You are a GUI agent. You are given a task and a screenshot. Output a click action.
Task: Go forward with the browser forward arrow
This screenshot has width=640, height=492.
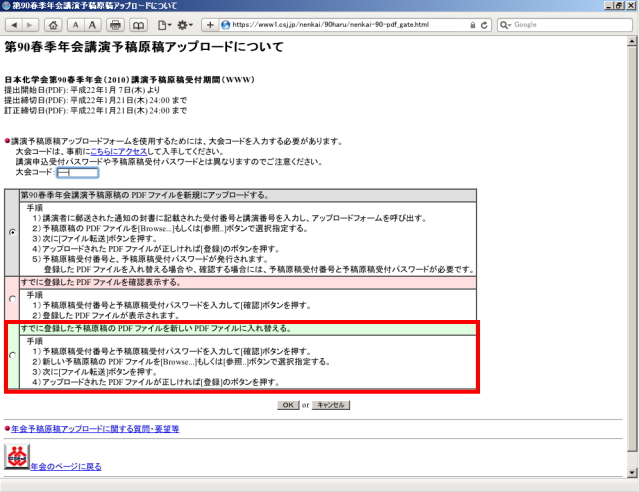[30, 25]
